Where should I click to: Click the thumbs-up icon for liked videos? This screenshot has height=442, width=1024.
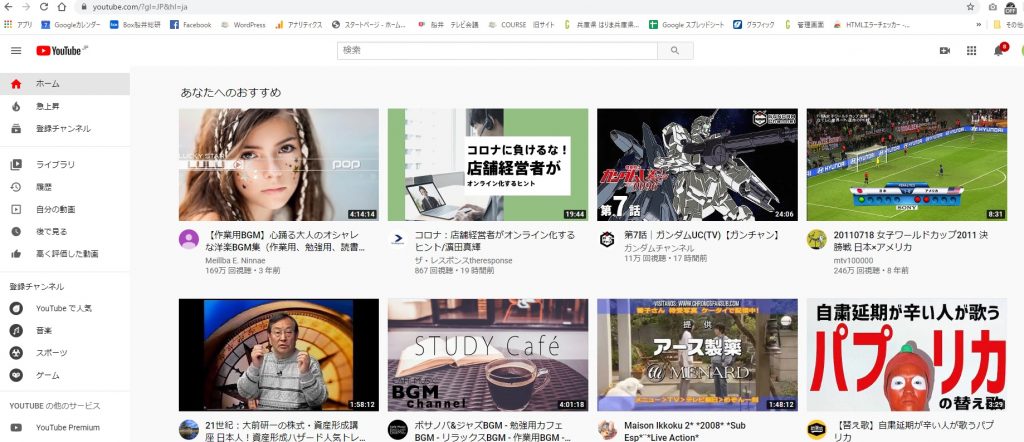[x=16, y=254]
